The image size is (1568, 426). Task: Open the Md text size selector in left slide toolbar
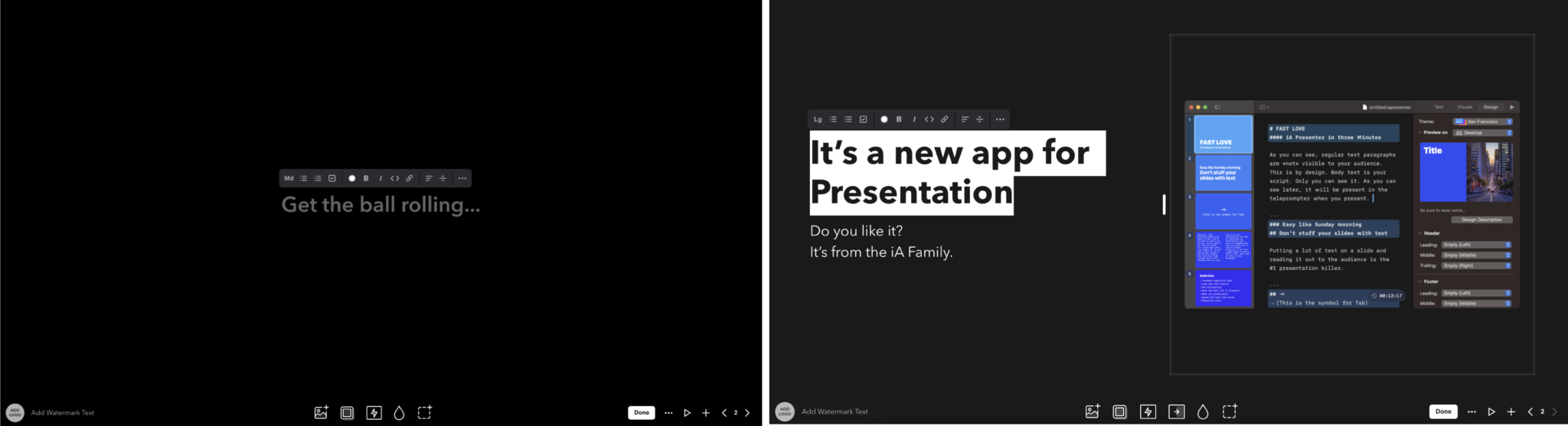click(x=289, y=178)
